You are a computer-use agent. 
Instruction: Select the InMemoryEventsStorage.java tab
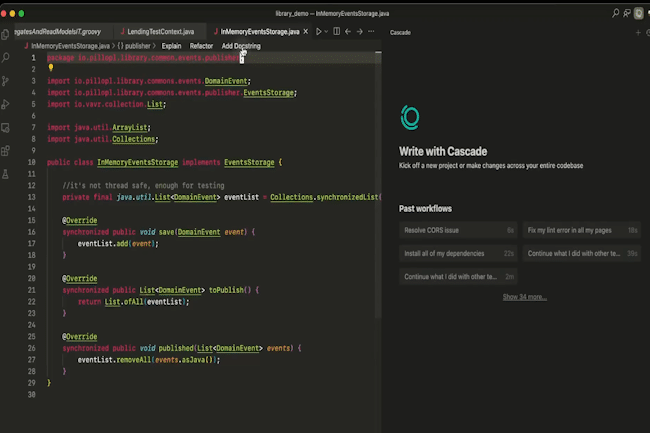(x=260, y=31)
